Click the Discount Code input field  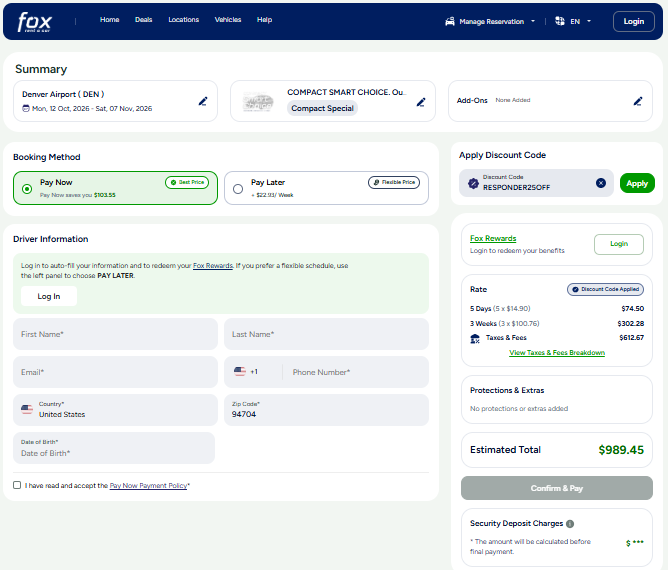[x=537, y=183]
